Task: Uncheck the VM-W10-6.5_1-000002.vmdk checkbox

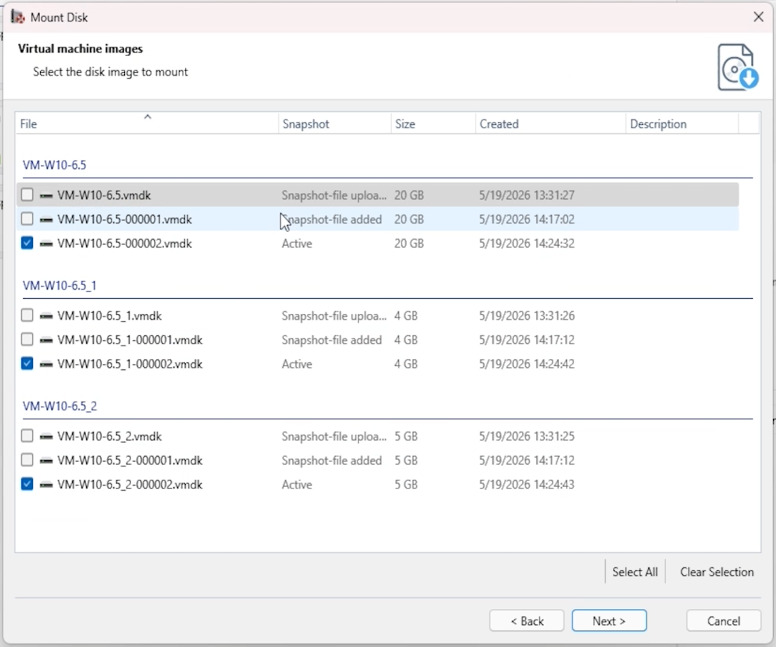Action: (x=27, y=364)
